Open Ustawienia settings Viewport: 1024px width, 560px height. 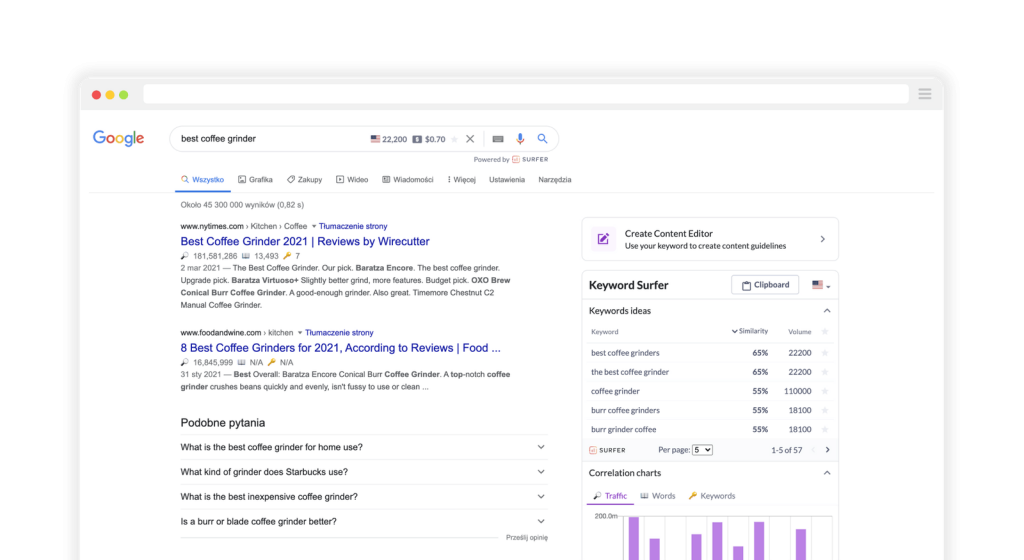507,179
